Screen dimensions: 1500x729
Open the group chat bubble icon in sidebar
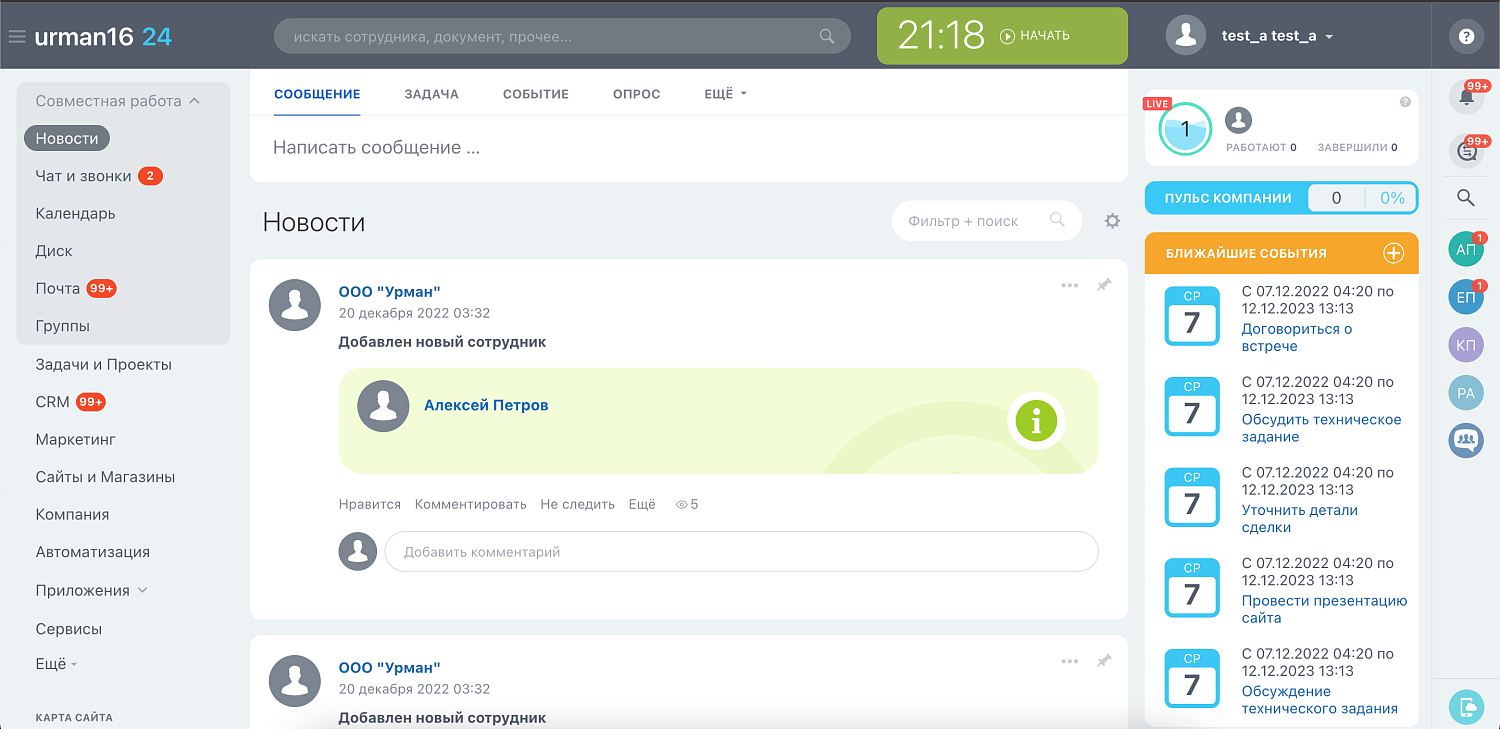(1466, 439)
